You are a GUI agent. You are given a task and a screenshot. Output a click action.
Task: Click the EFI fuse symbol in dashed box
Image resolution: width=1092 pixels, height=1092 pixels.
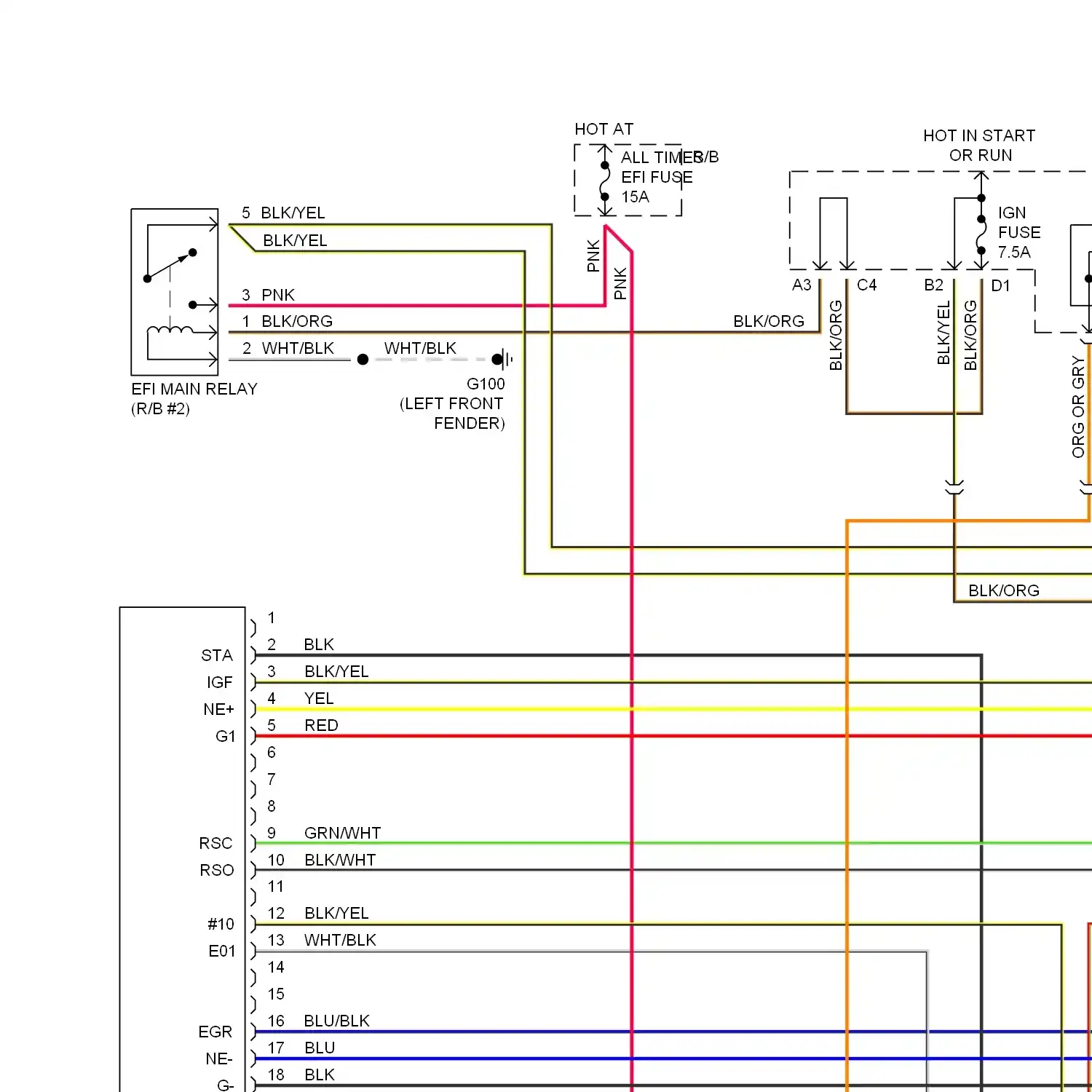click(x=605, y=181)
